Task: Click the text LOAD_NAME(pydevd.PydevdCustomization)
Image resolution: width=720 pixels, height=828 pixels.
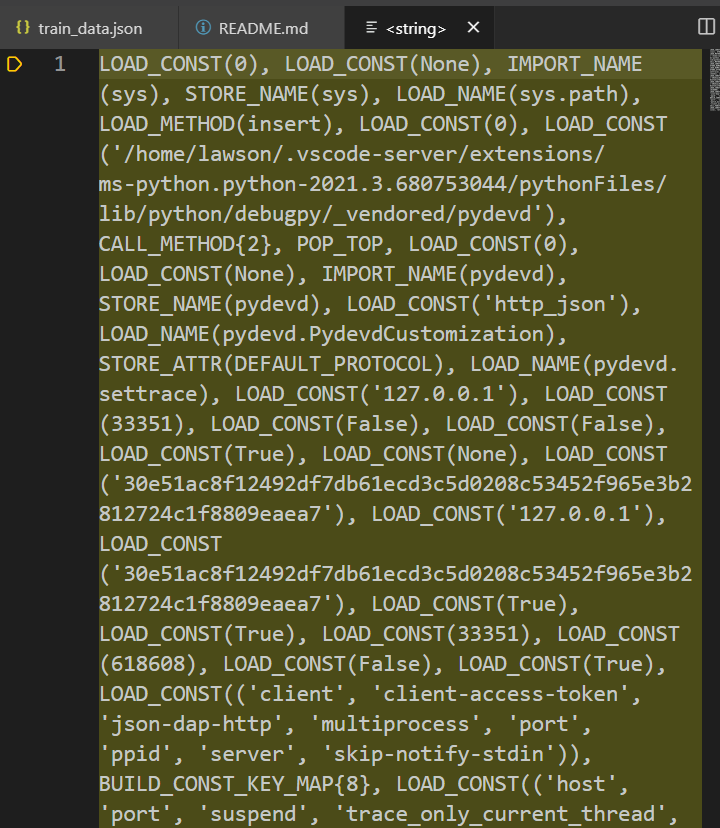Action: pyautogui.click(x=327, y=335)
